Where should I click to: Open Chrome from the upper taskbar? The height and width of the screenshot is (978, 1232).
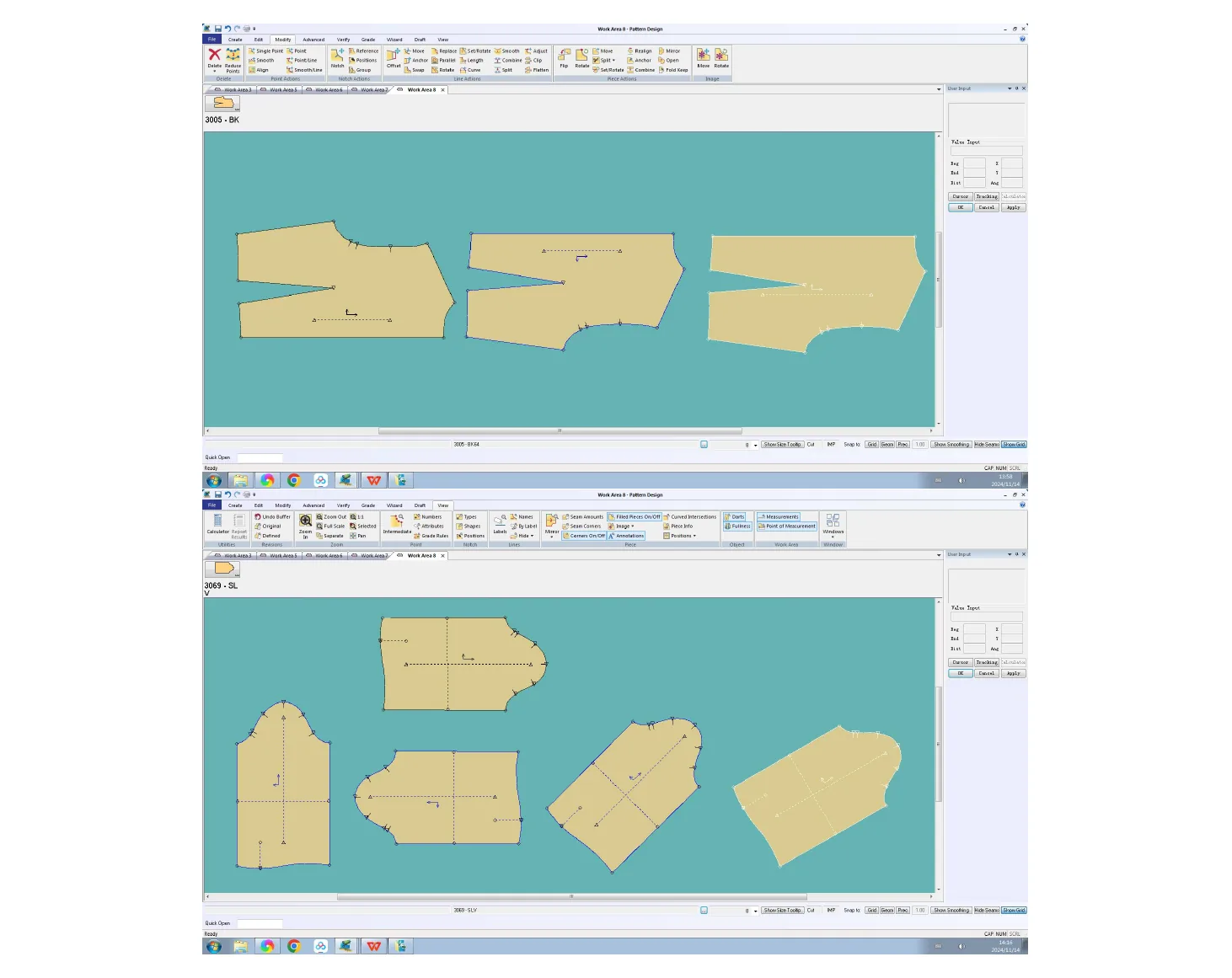294,480
